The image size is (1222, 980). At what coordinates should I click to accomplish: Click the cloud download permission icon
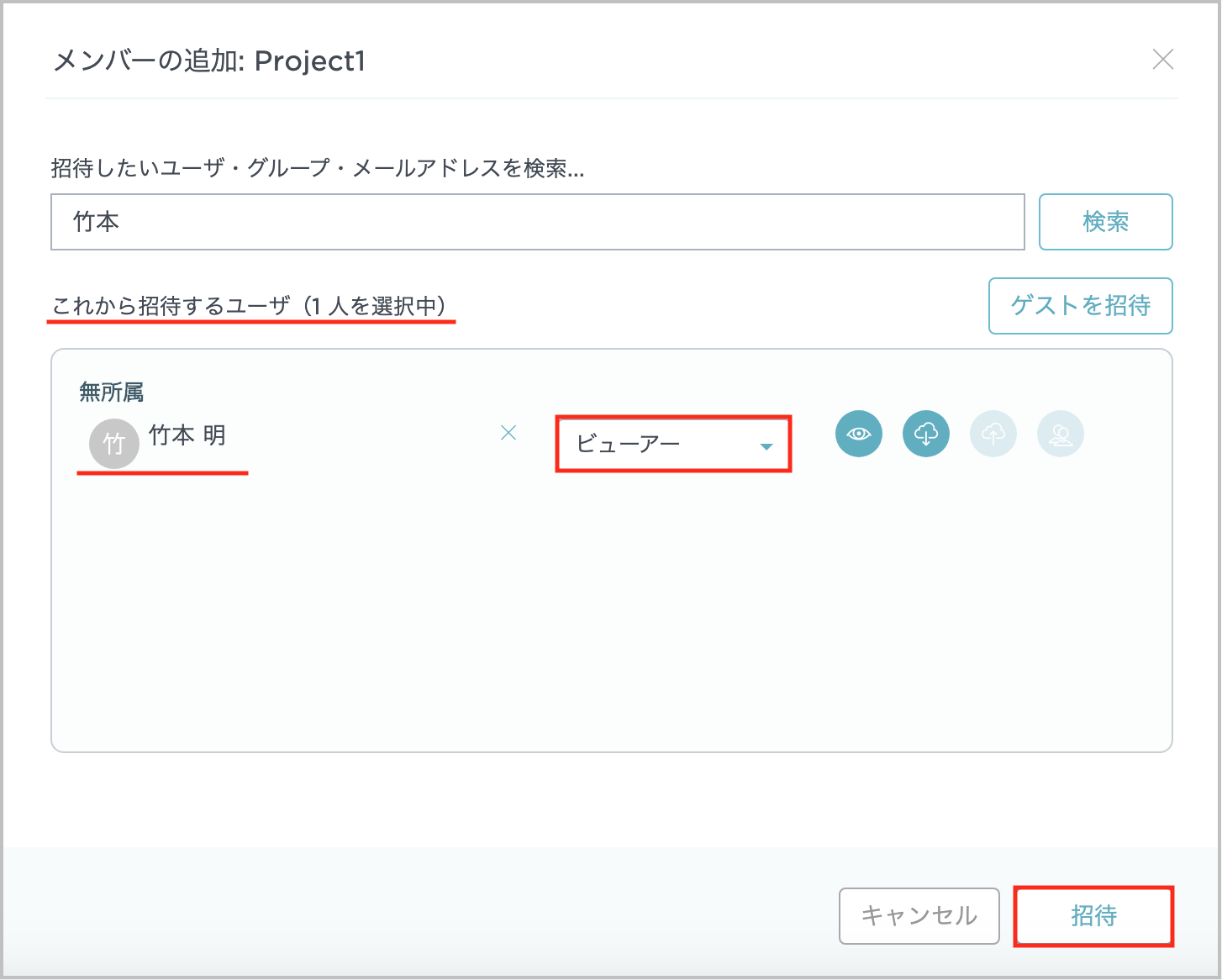coord(925,434)
